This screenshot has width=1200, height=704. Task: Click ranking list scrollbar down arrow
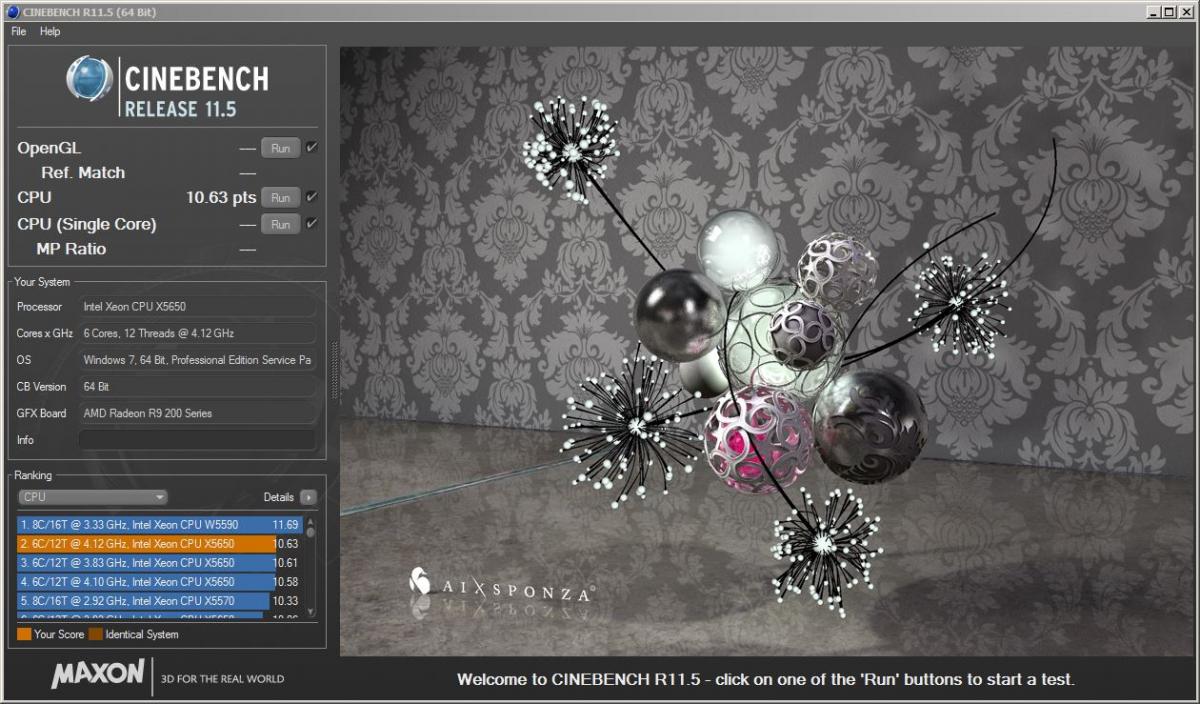click(310, 612)
